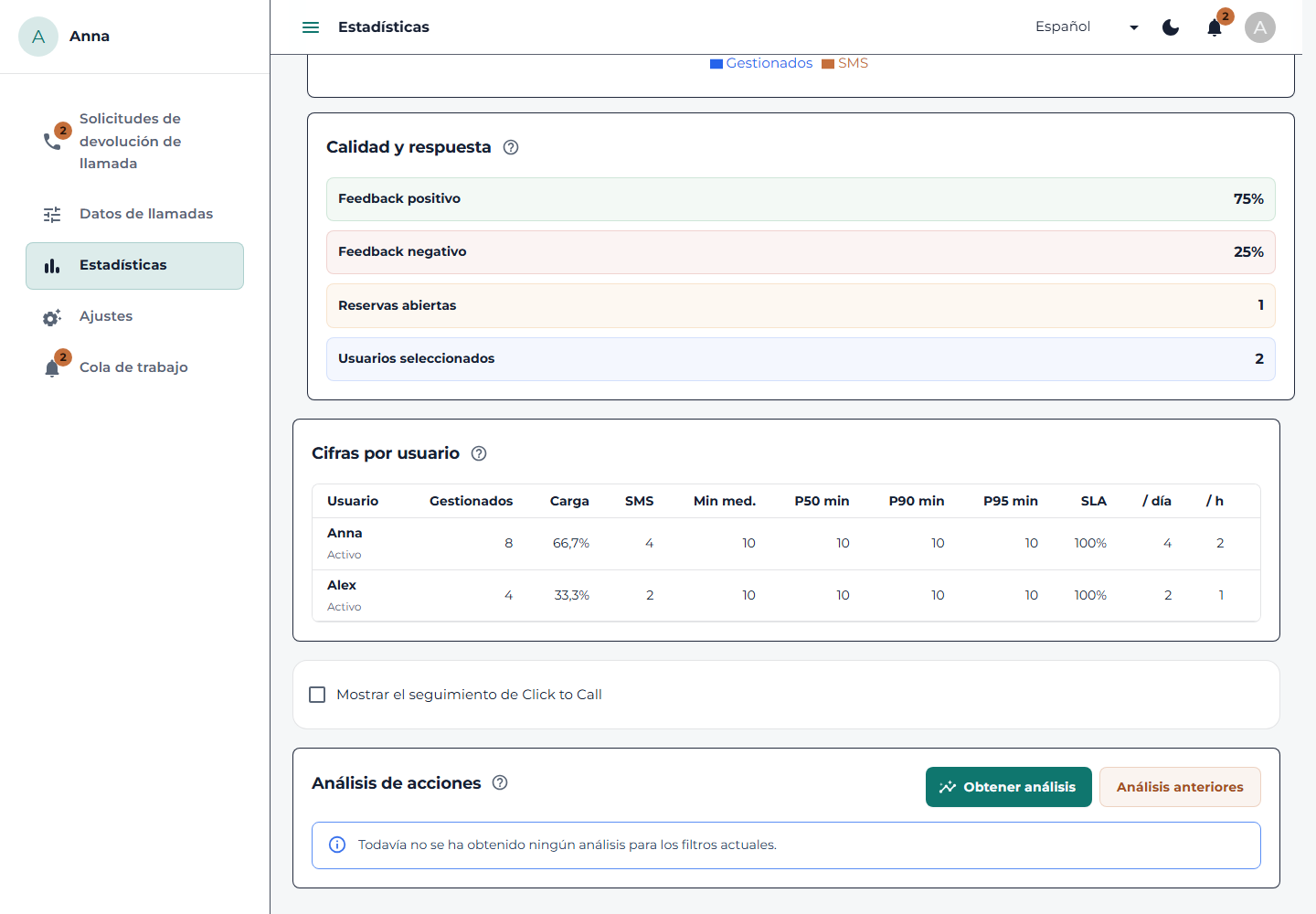Screen dimensions: 1316x914
Task: Click the info icon in the analysis notice
Action: (x=337, y=845)
